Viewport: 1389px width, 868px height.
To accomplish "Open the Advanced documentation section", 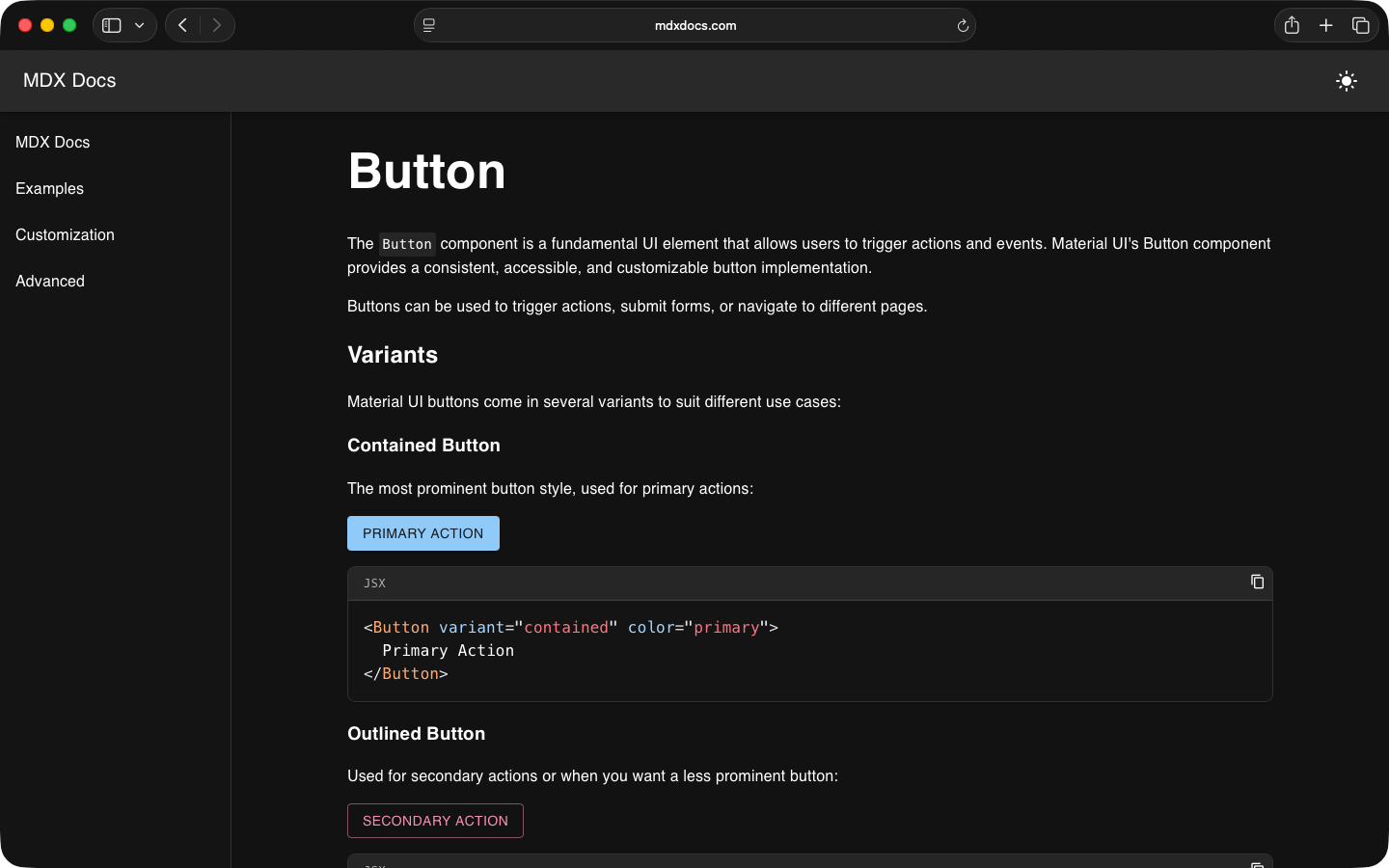I will (49, 281).
